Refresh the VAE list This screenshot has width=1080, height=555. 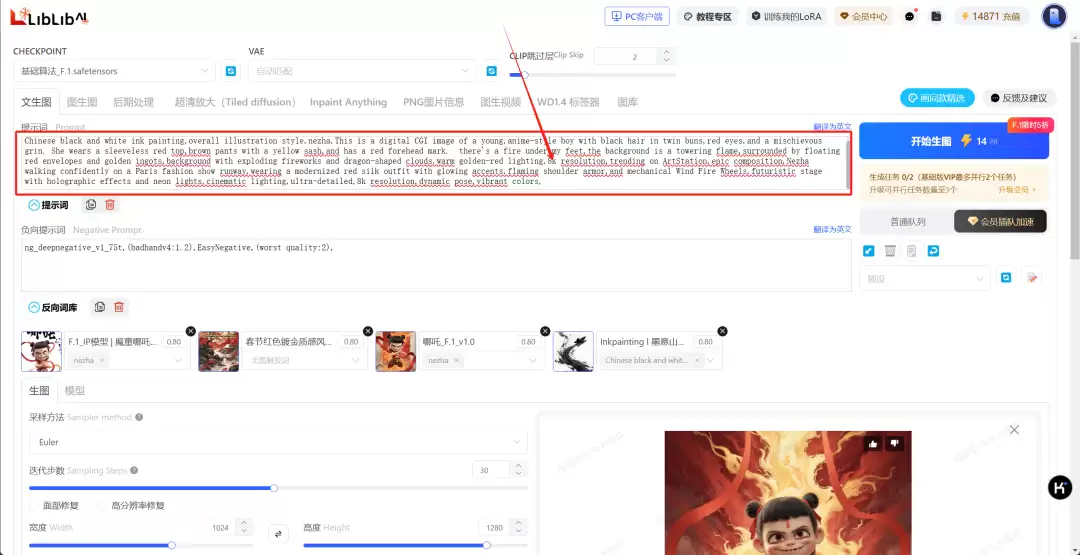tap(492, 71)
